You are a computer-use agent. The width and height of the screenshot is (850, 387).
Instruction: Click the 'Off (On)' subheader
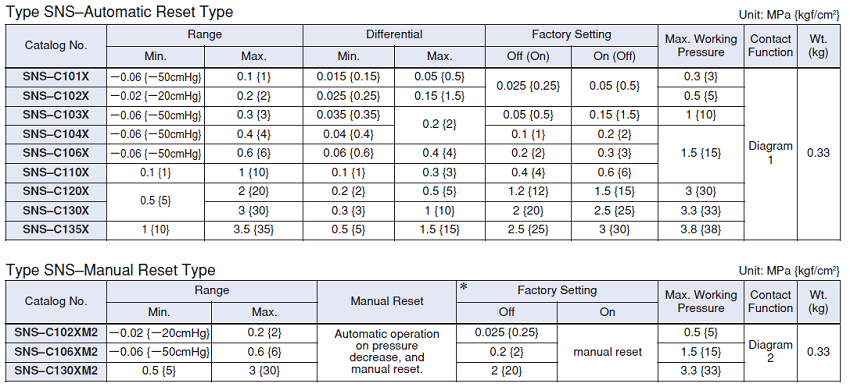pos(528,56)
